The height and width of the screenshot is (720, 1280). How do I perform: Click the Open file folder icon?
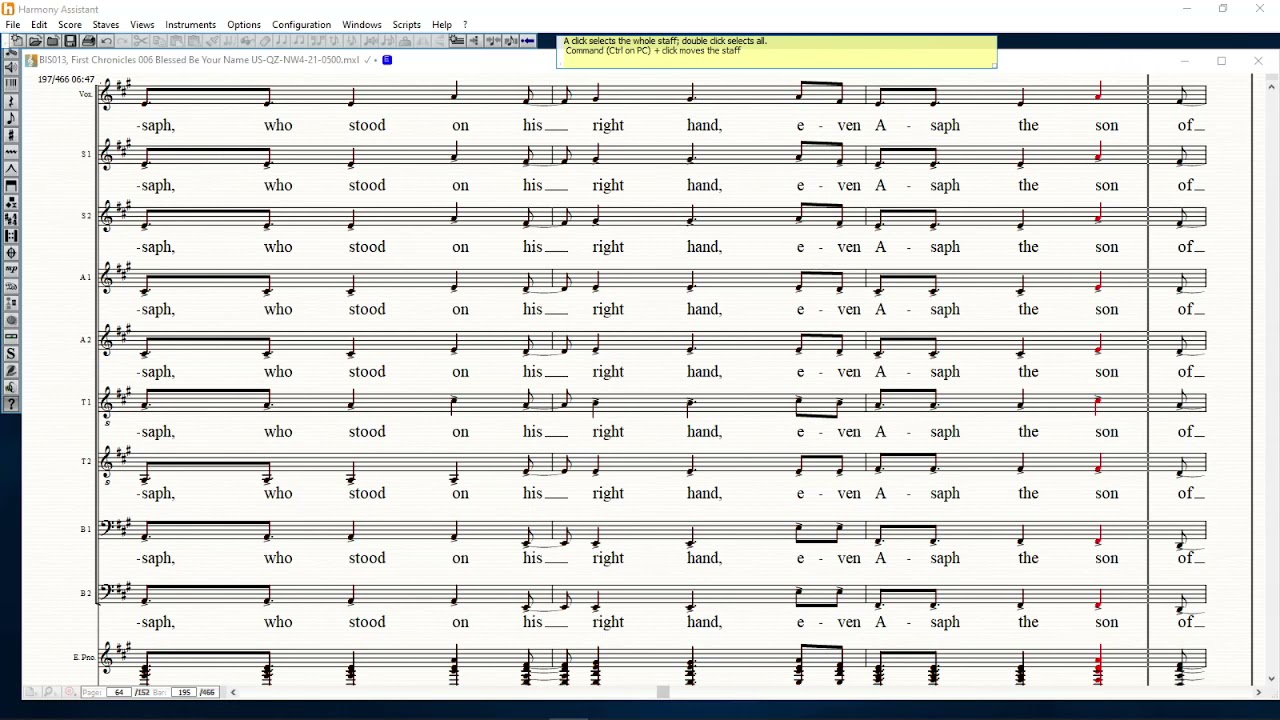[35, 41]
